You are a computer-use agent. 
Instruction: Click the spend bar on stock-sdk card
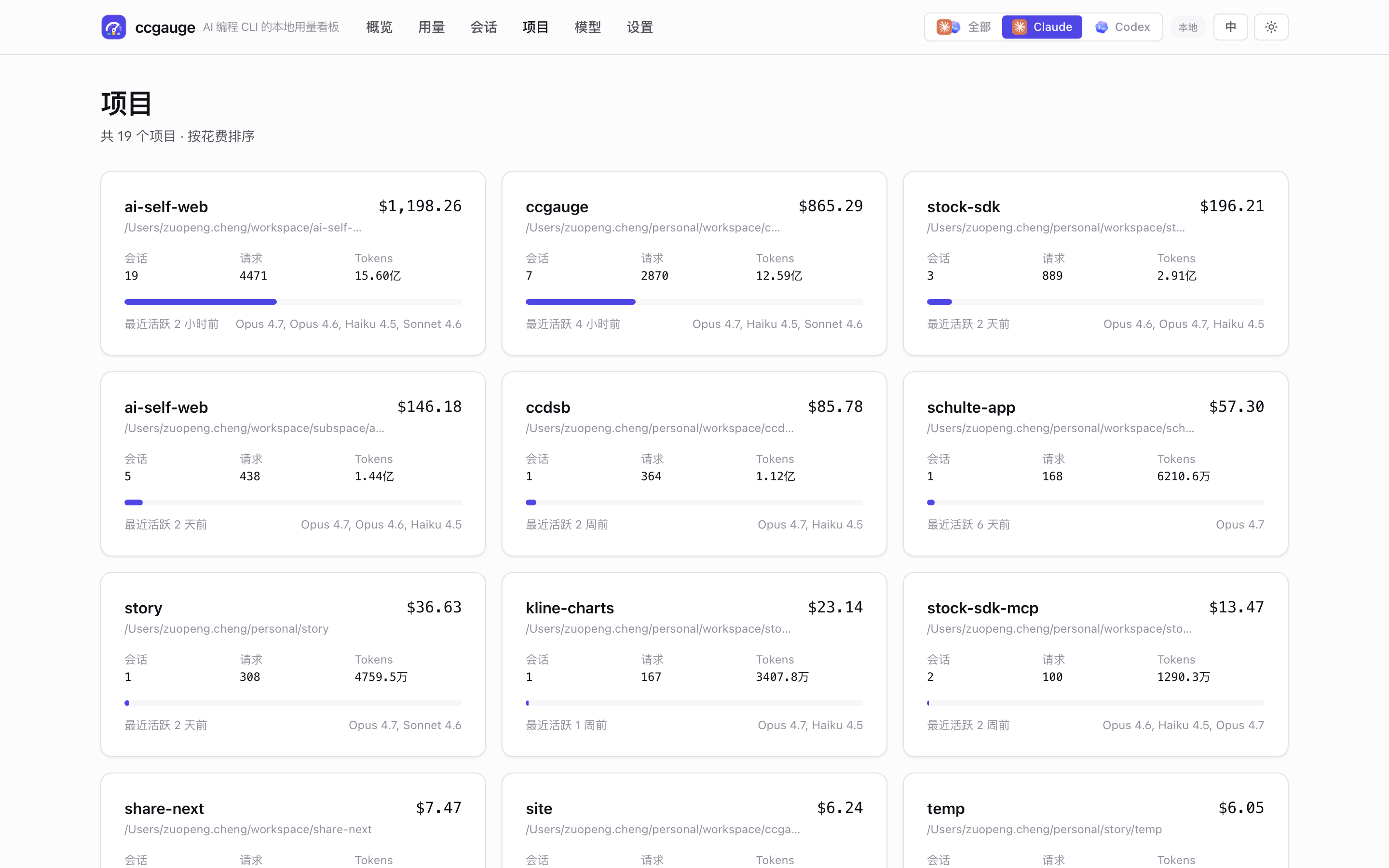pos(1096,302)
